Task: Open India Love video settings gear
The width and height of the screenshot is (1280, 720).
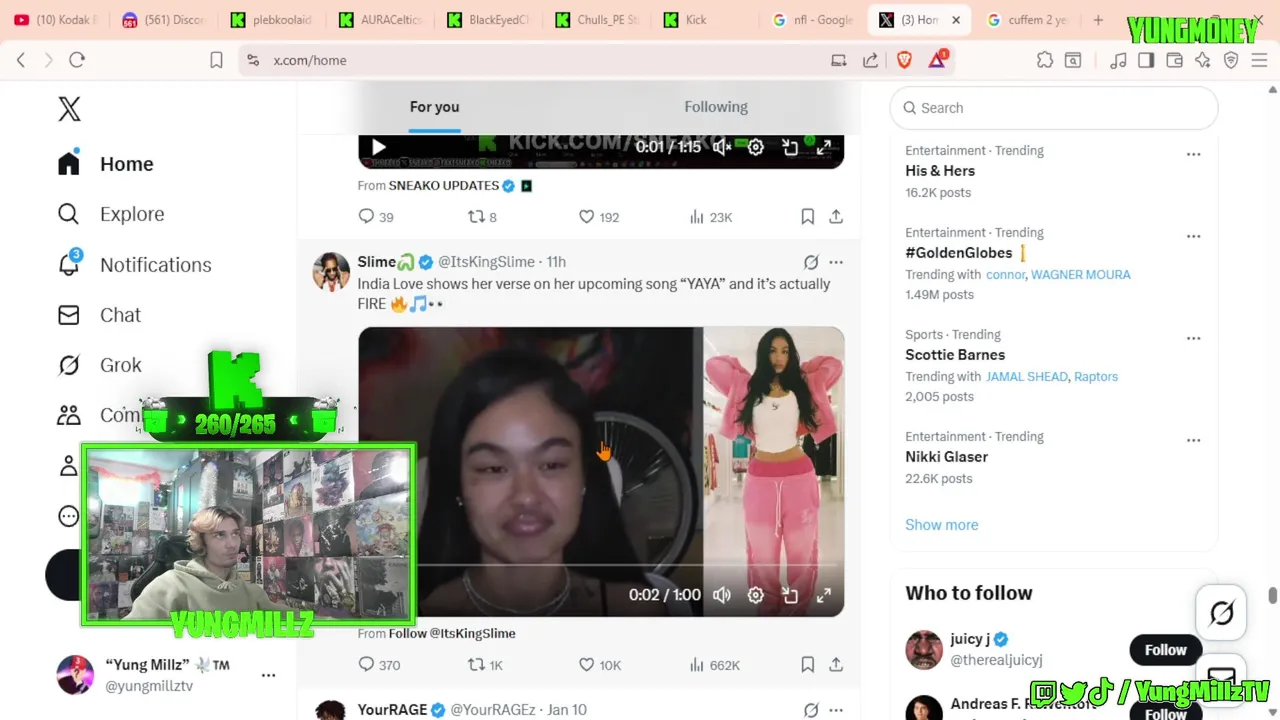Action: [756, 595]
